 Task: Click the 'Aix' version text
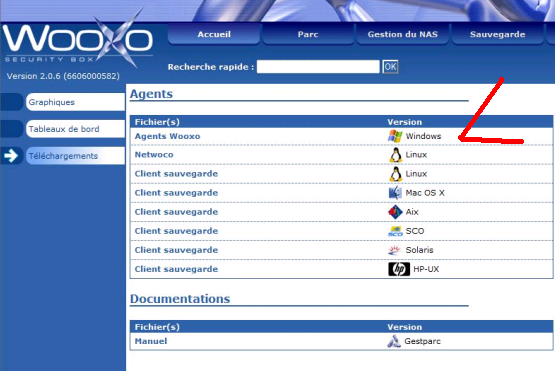point(412,212)
